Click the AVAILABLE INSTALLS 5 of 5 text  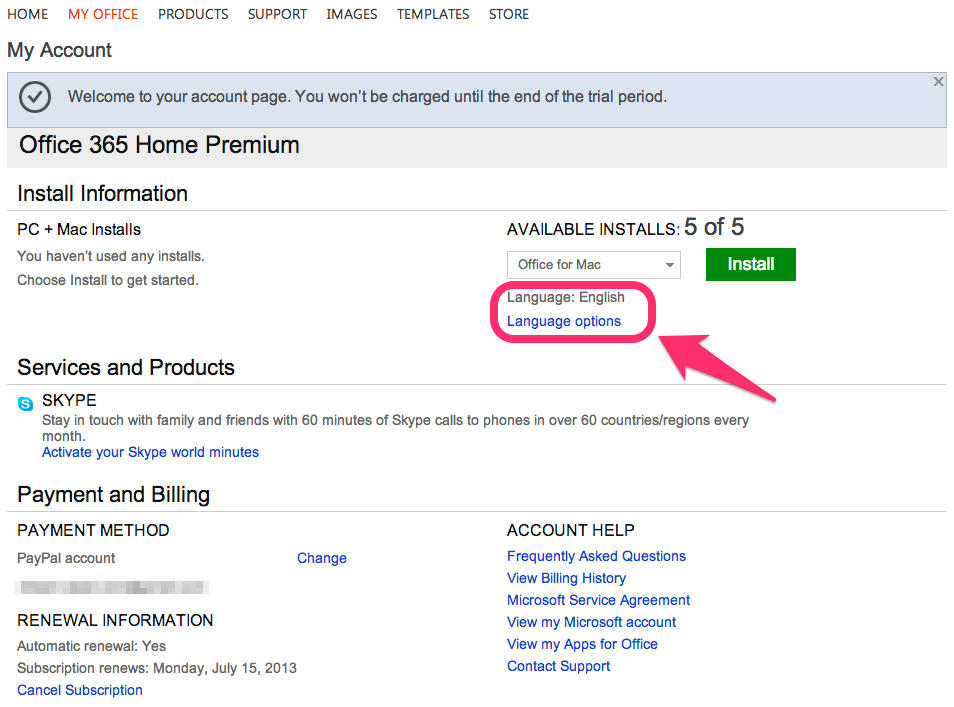pyautogui.click(x=625, y=228)
